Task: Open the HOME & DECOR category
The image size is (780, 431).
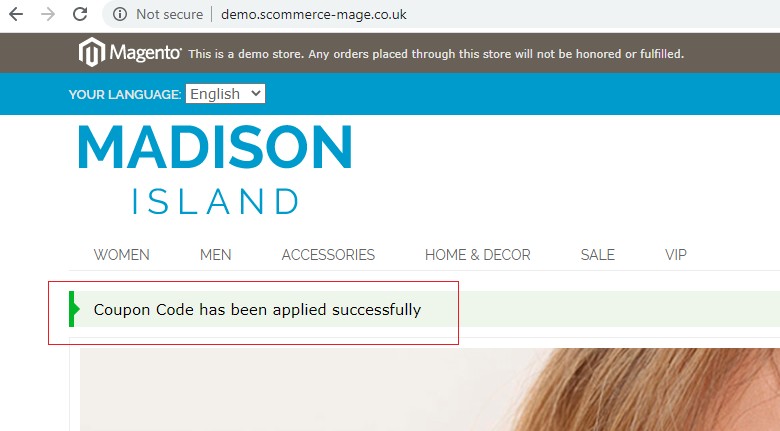Action: (478, 255)
